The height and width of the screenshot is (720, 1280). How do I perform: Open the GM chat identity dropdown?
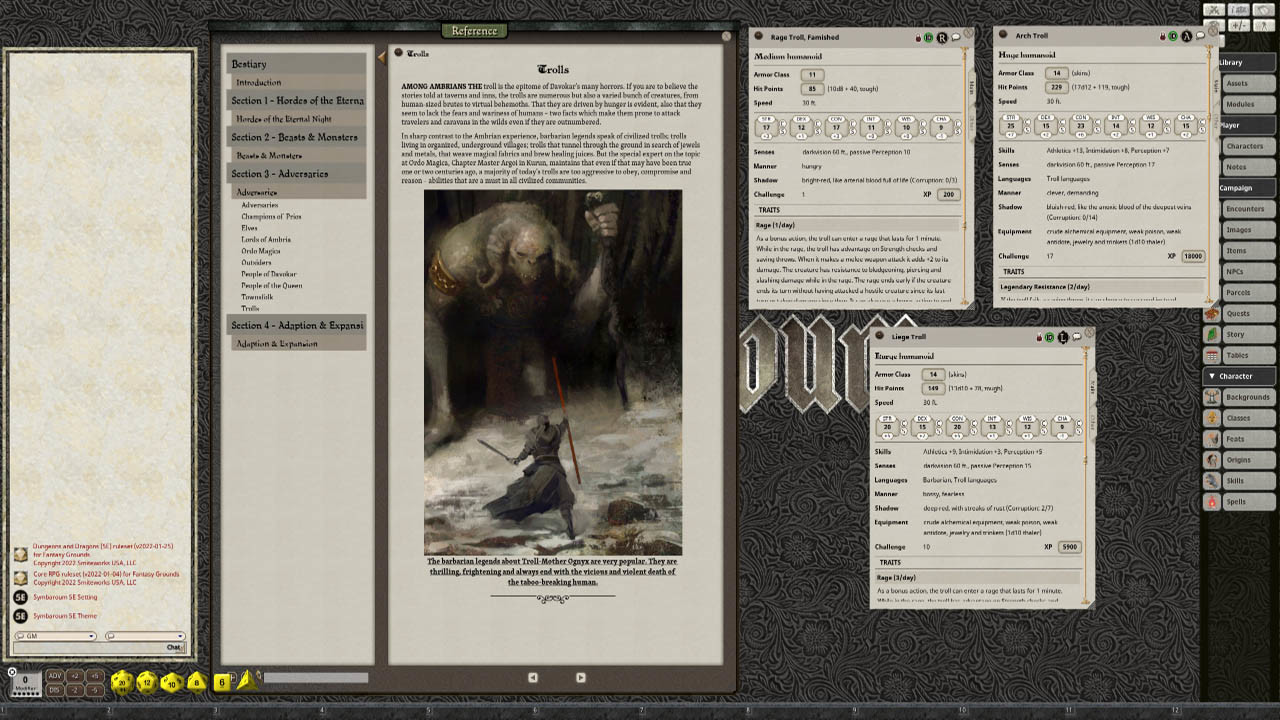coord(91,636)
